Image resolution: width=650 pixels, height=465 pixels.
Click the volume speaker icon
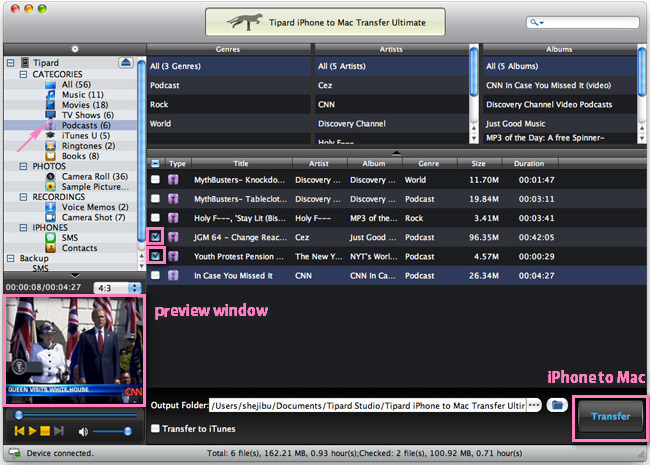click(83, 432)
